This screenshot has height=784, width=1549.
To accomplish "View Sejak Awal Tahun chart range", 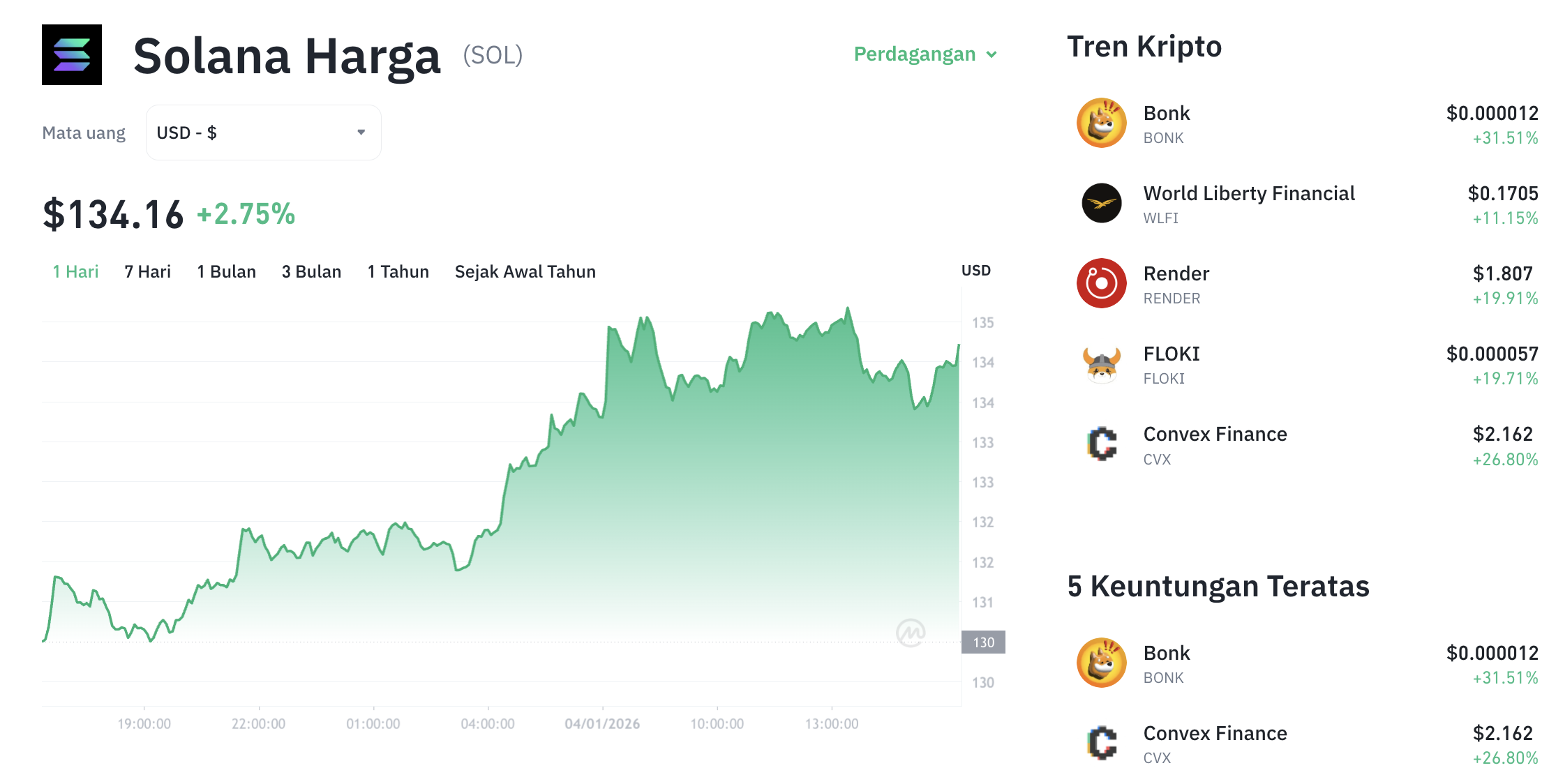I will 525,271.
